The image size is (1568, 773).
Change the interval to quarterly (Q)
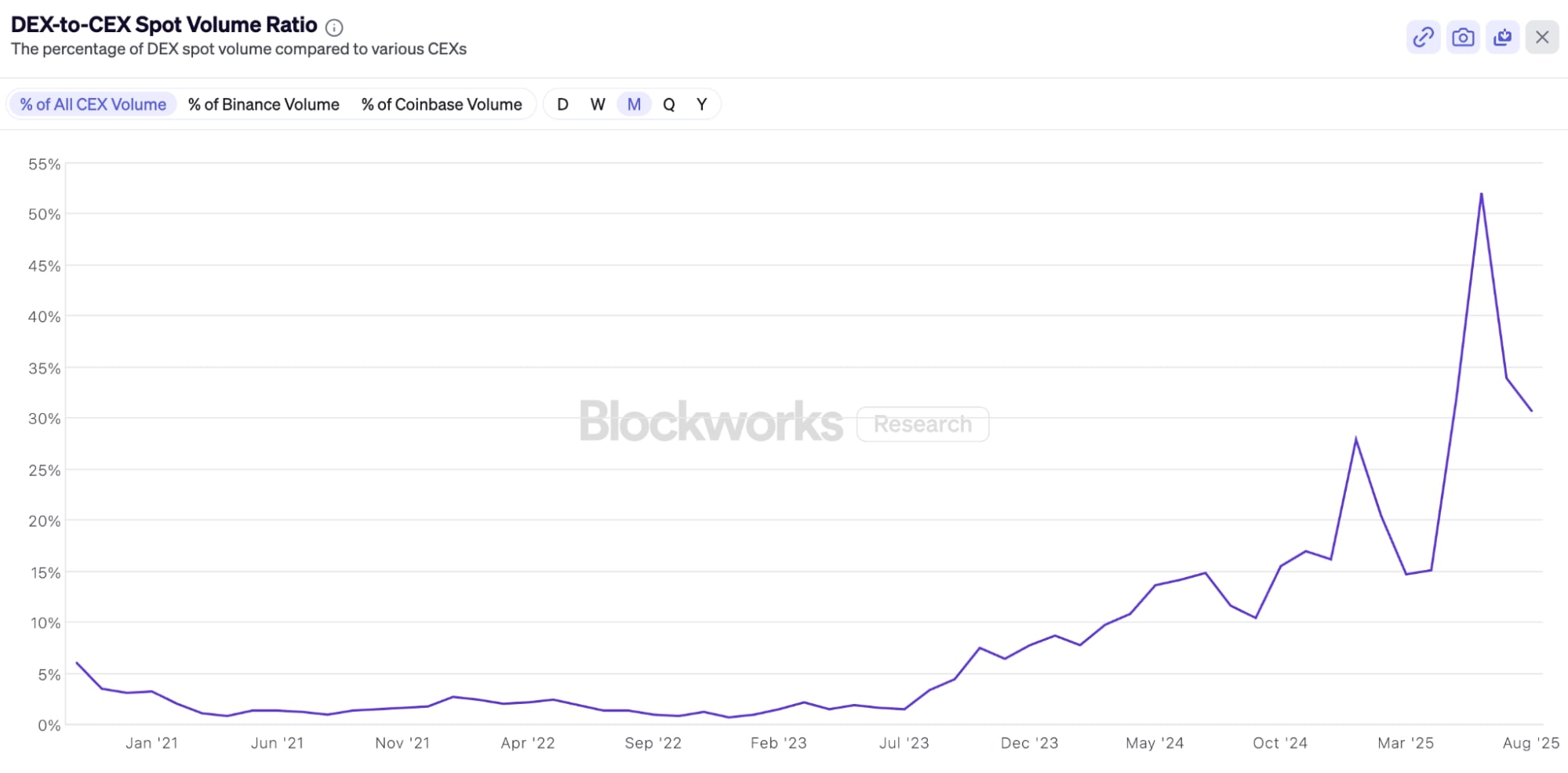[x=668, y=104]
